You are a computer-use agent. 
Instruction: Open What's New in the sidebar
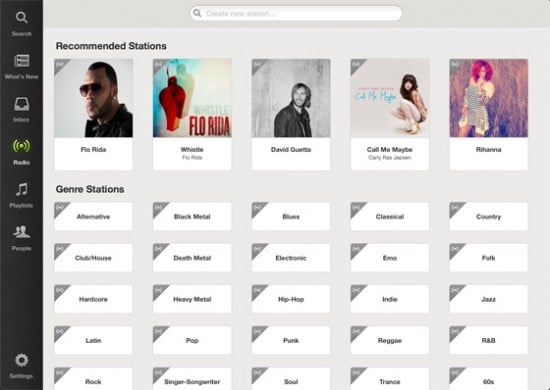[21, 67]
